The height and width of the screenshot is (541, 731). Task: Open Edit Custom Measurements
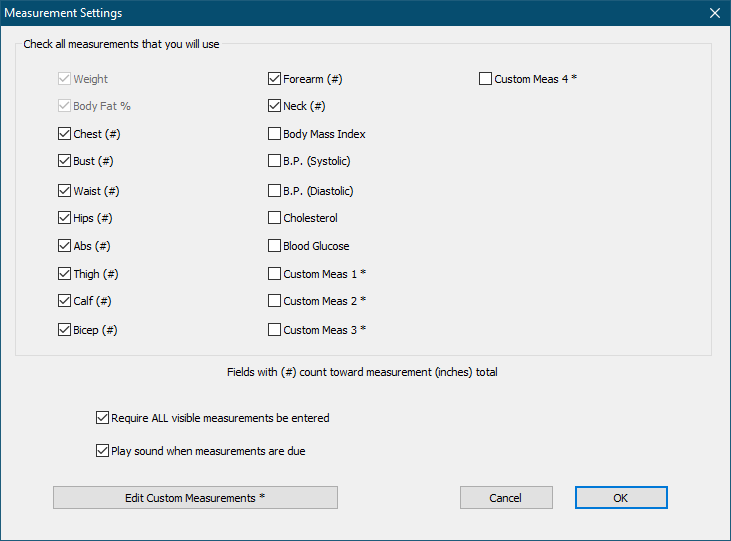[195, 497]
